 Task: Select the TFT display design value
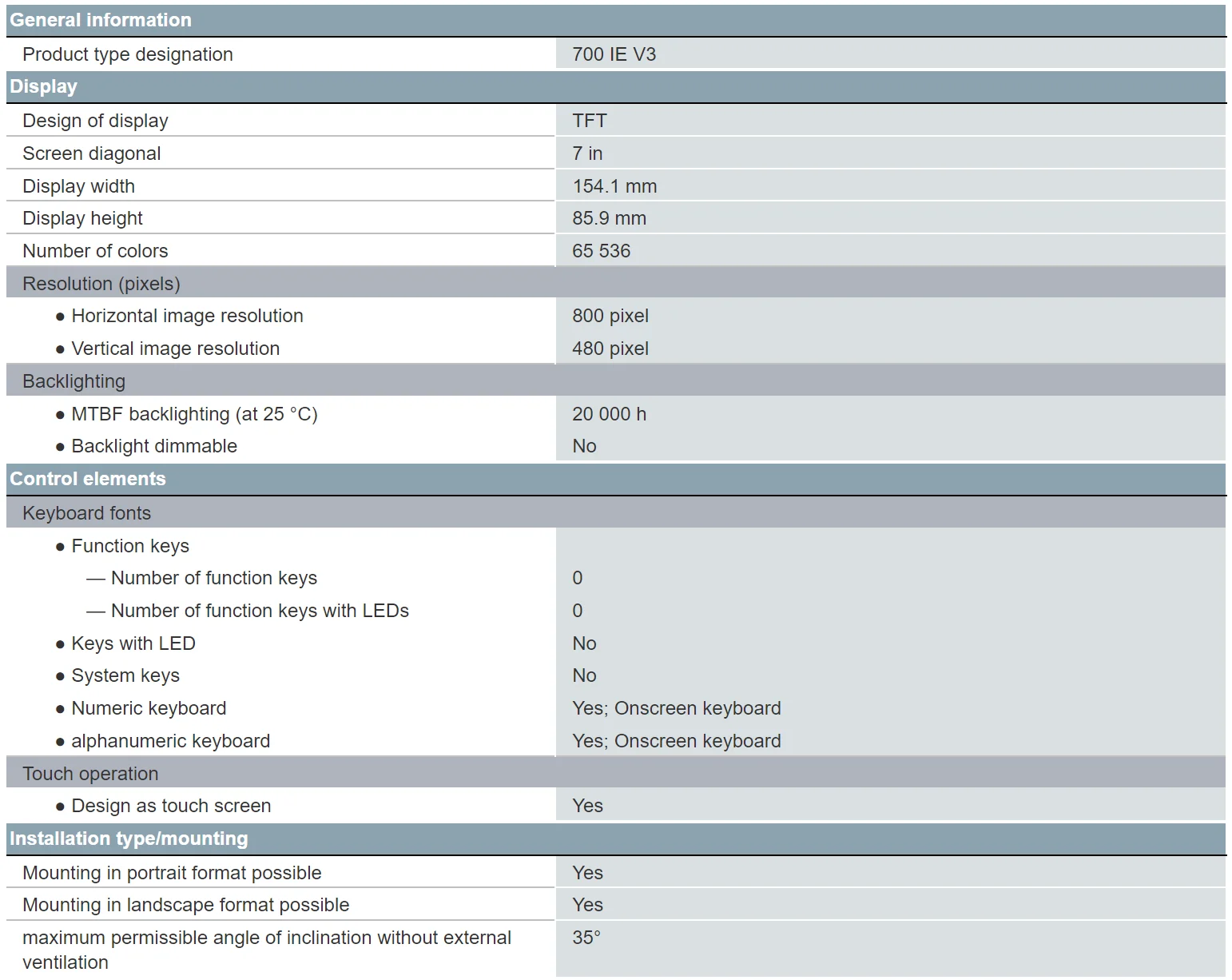[590, 121]
